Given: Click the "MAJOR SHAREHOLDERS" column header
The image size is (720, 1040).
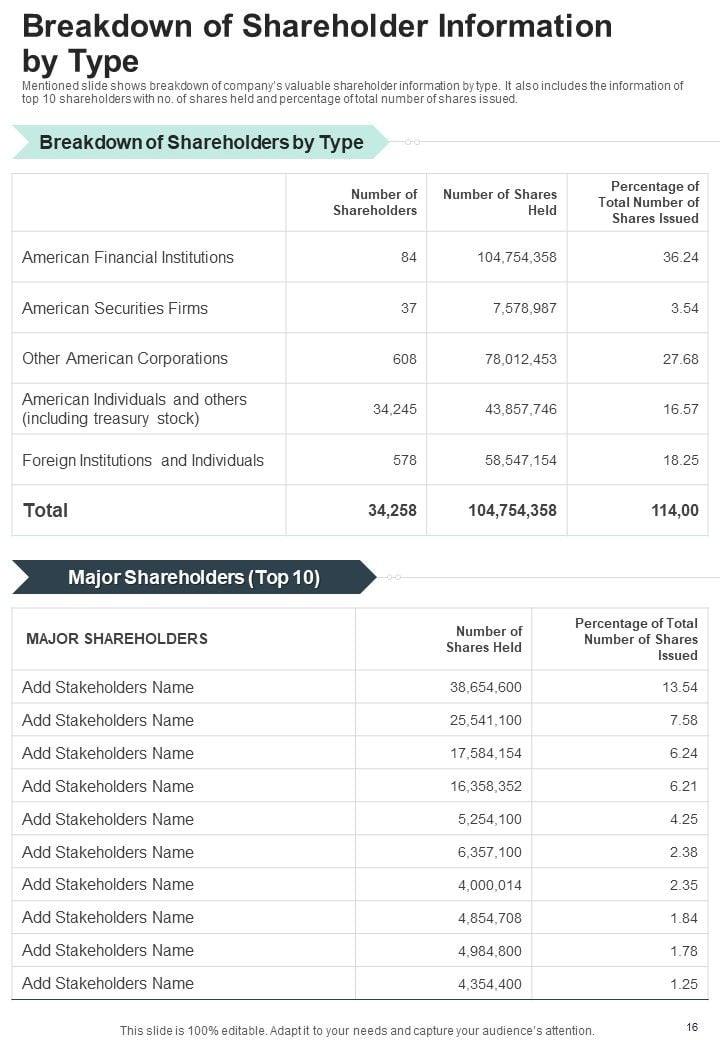Looking at the screenshot, I should point(117,638).
